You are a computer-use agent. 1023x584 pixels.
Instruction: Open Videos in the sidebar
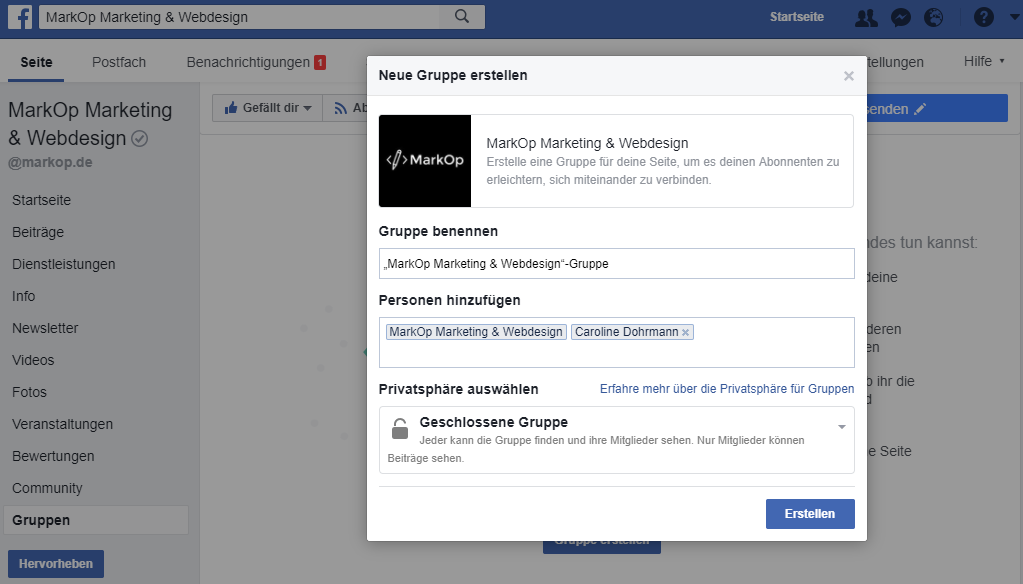33,360
